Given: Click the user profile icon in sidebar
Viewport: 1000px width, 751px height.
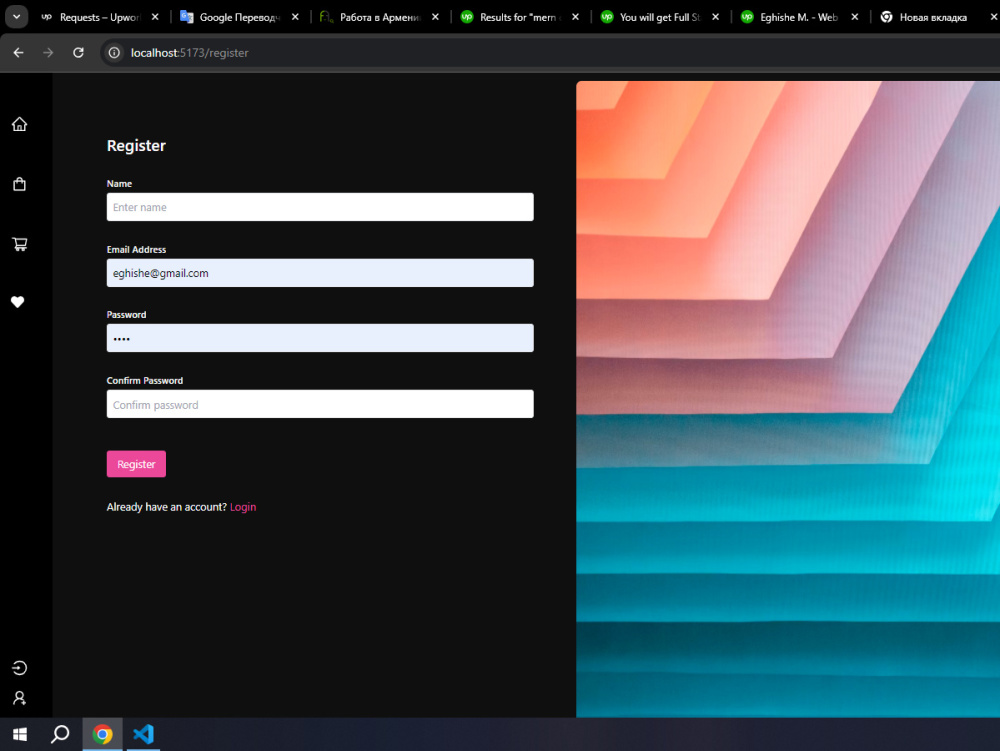Looking at the screenshot, I should pos(19,698).
